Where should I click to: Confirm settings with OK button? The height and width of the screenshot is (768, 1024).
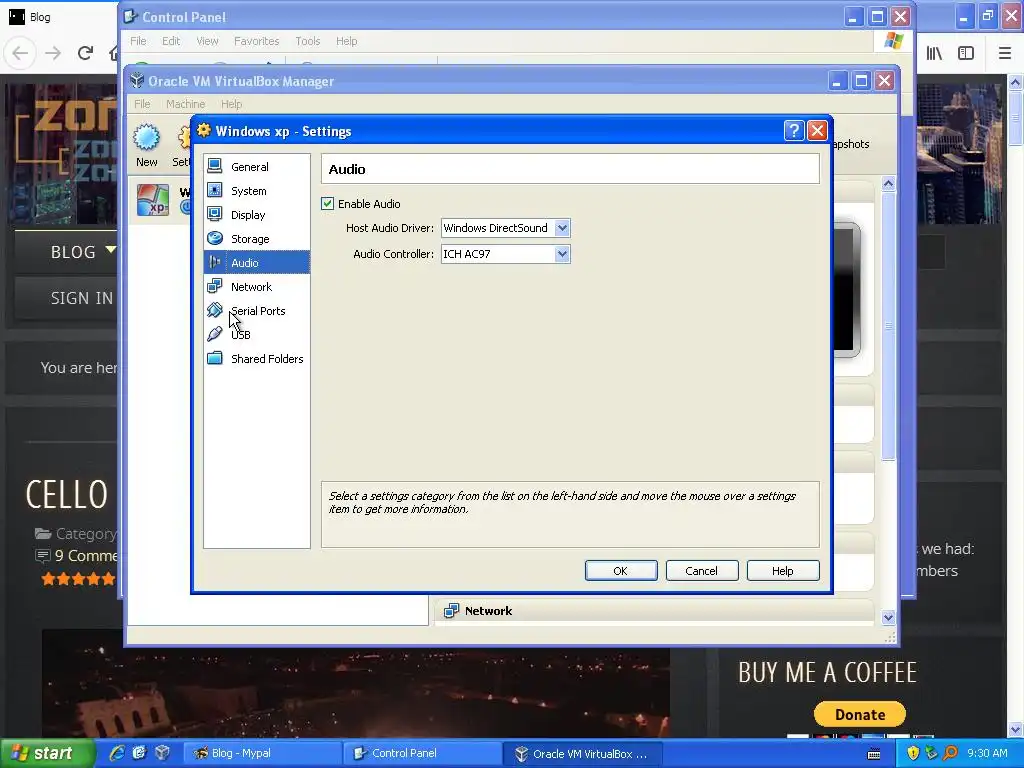(621, 571)
